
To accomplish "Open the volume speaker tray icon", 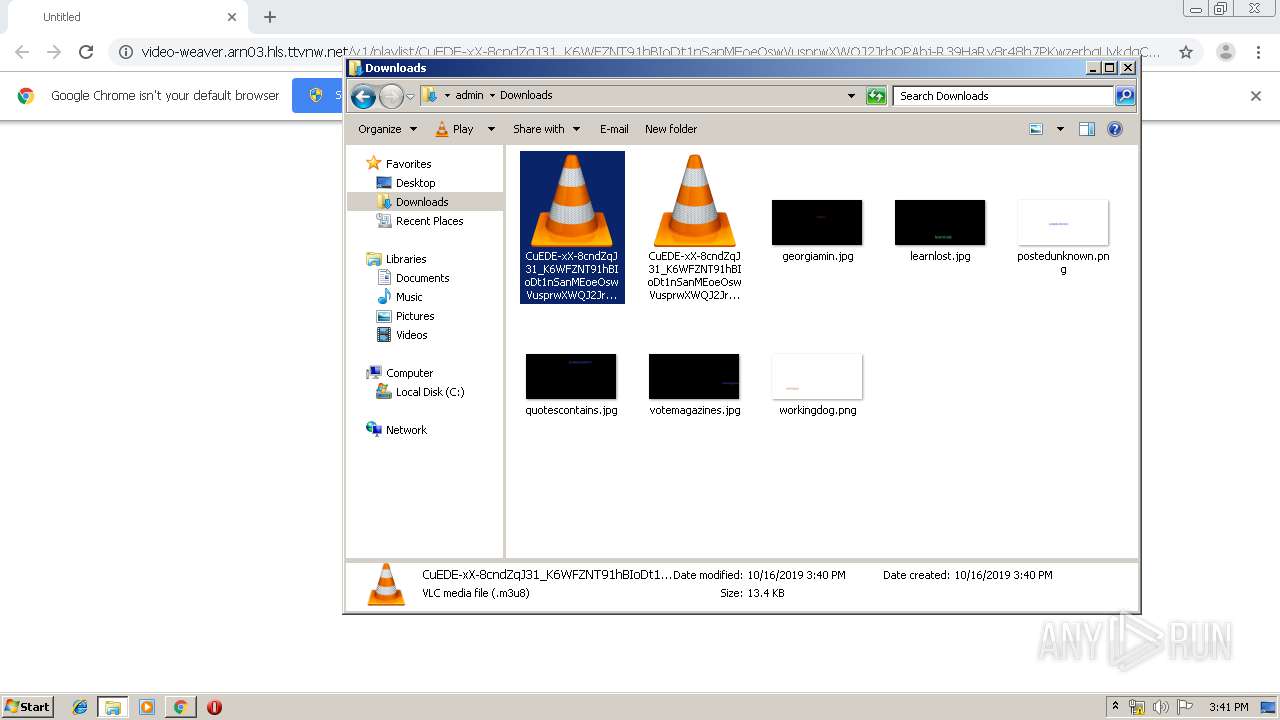I will click(x=1161, y=707).
